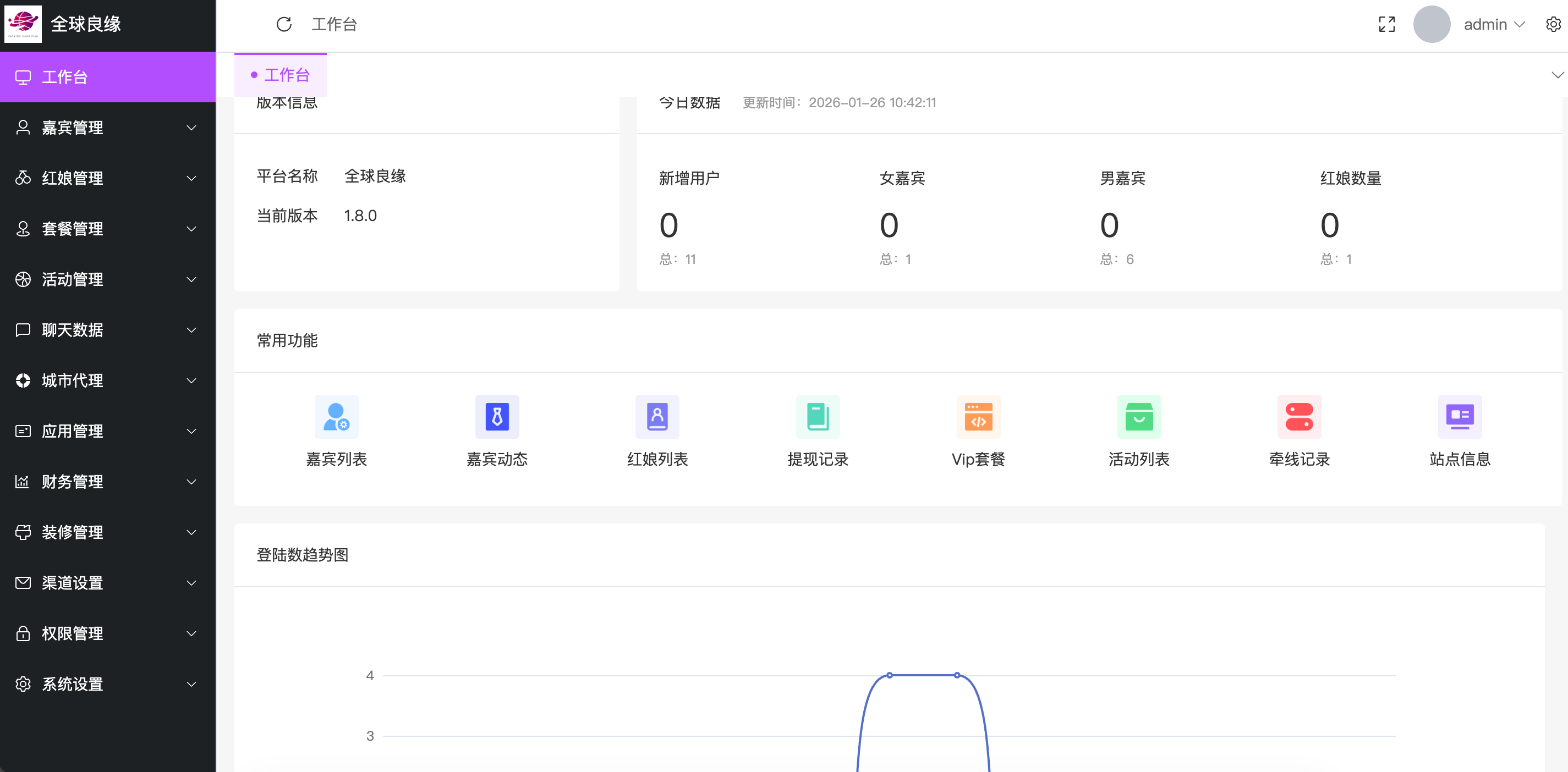Open the 嘉宾列表 quick function icon
This screenshot has height=772, width=1568.
(336, 417)
